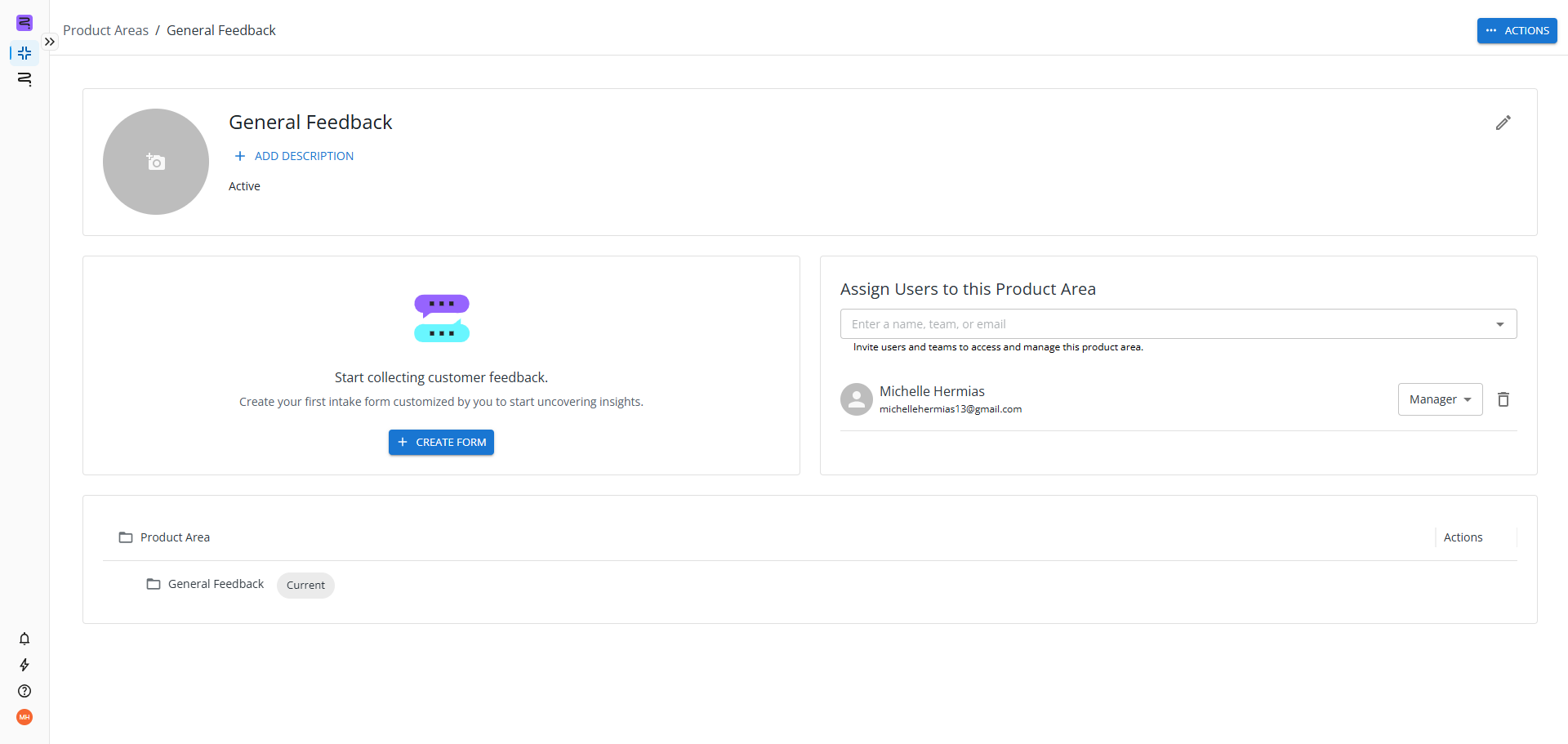Click the pencil edit icon

(1503, 123)
